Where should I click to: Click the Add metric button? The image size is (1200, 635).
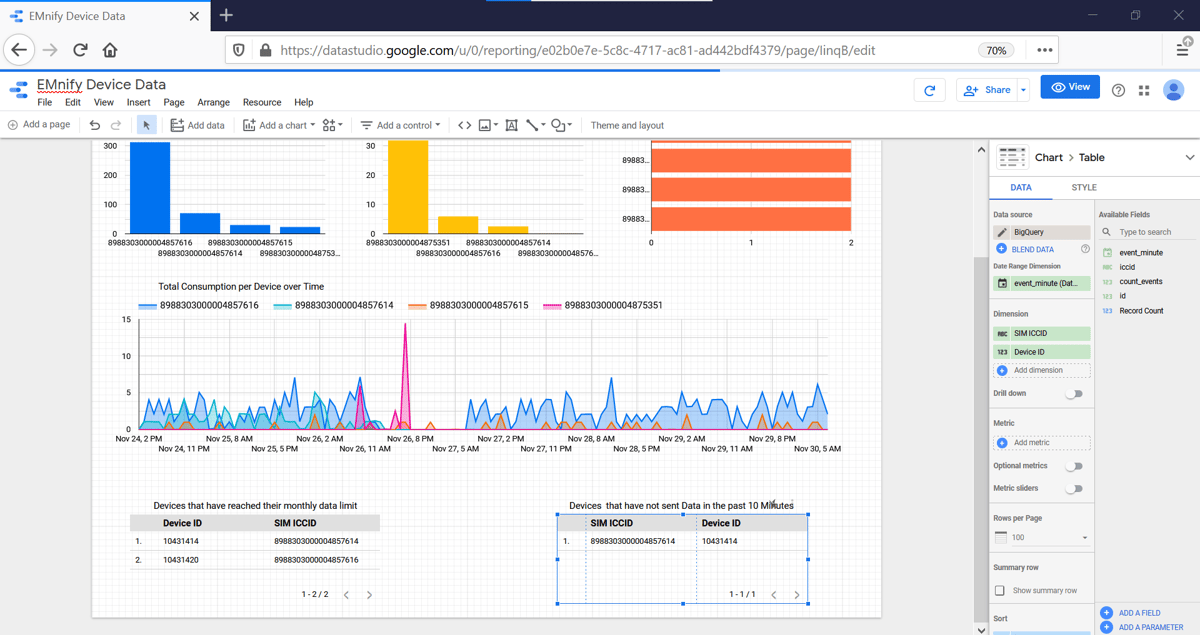pos(1041,442)
